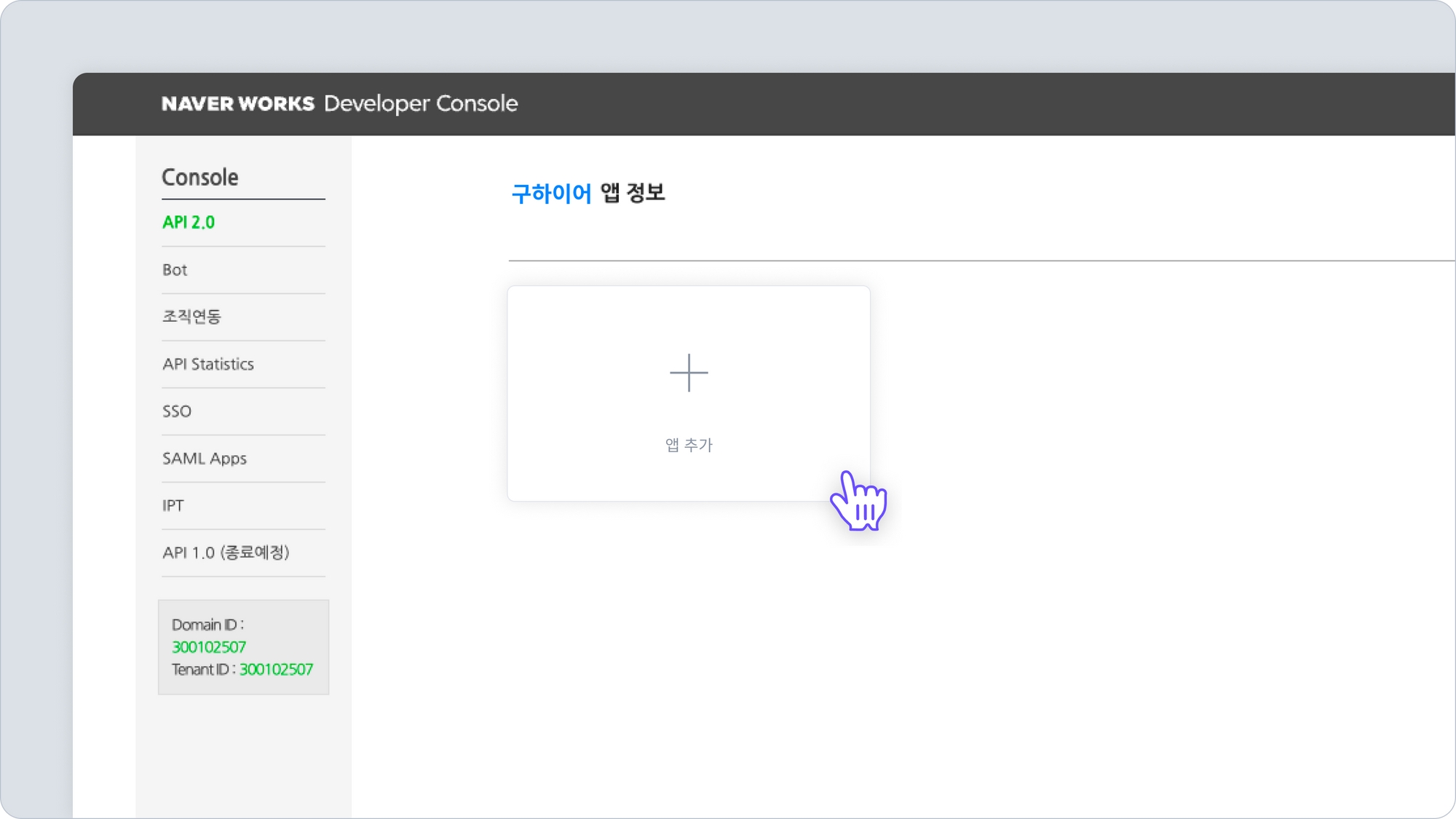Click the 앱 추가 label text
The width and height of the screenshot is (1456, 819).
click(689, 445)
